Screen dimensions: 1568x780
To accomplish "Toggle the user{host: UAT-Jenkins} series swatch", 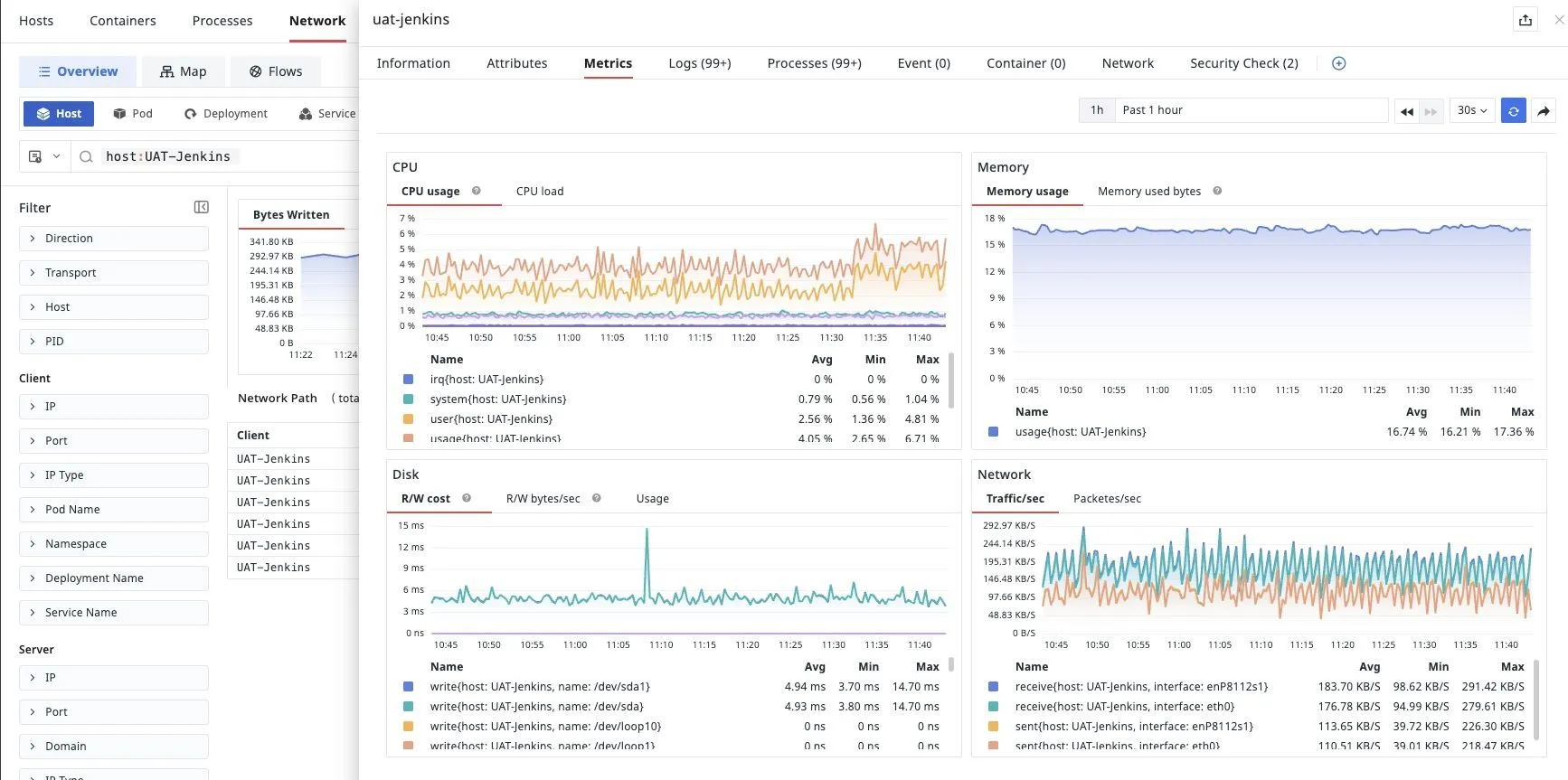I will (x=408, y=419).
